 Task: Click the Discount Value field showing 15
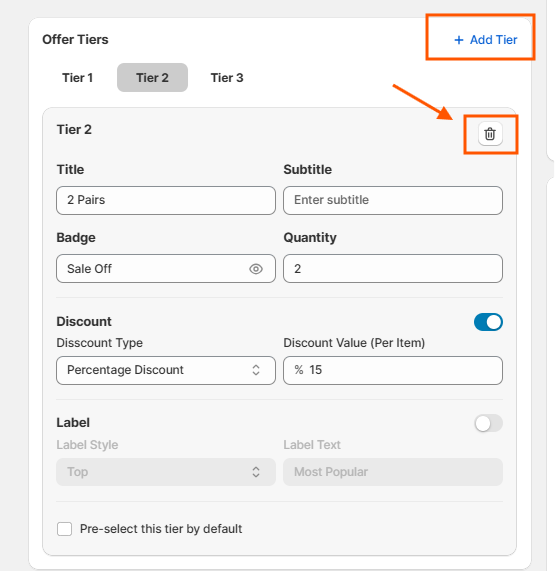(x=393, y=370)
